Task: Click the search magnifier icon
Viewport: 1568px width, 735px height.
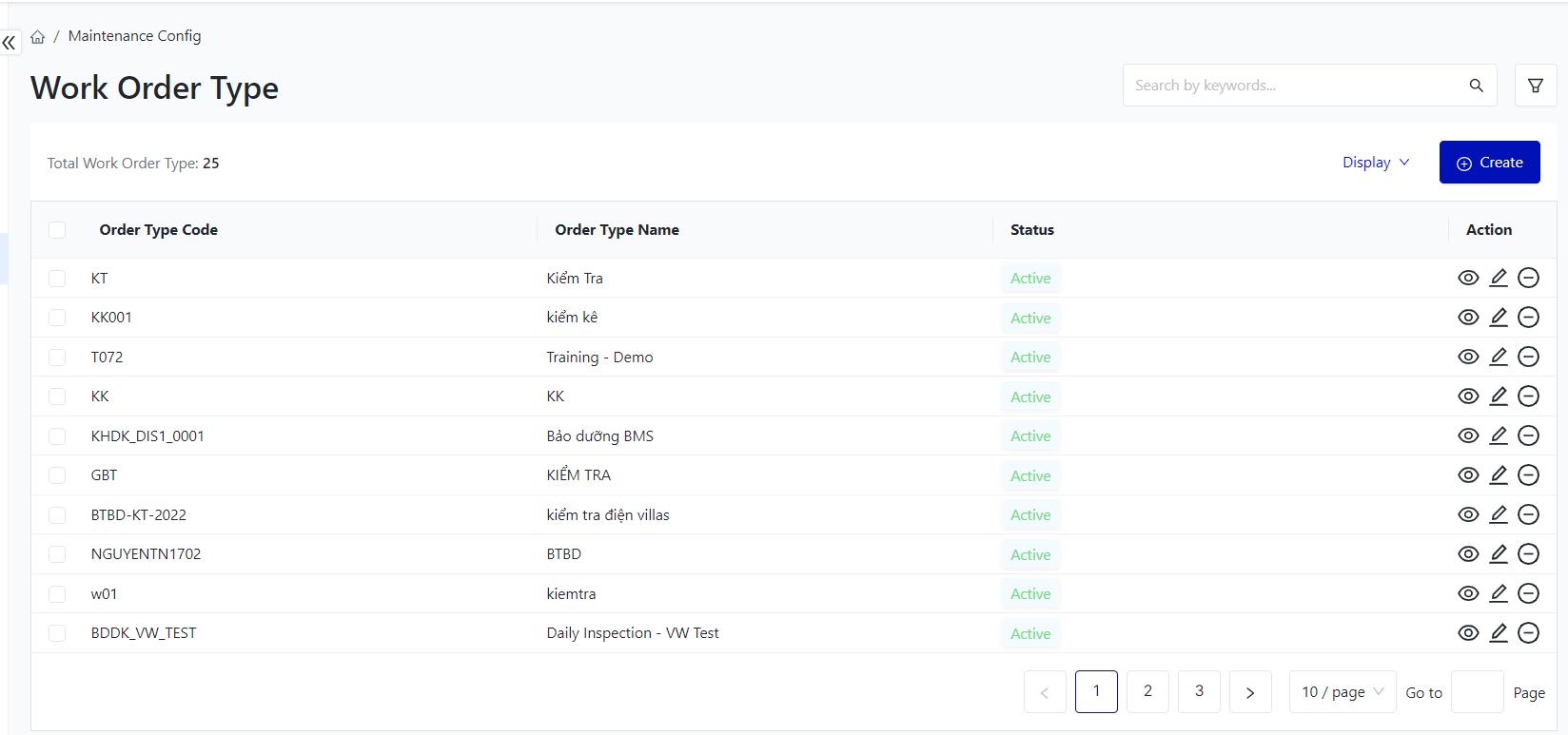Action: 1476,86
